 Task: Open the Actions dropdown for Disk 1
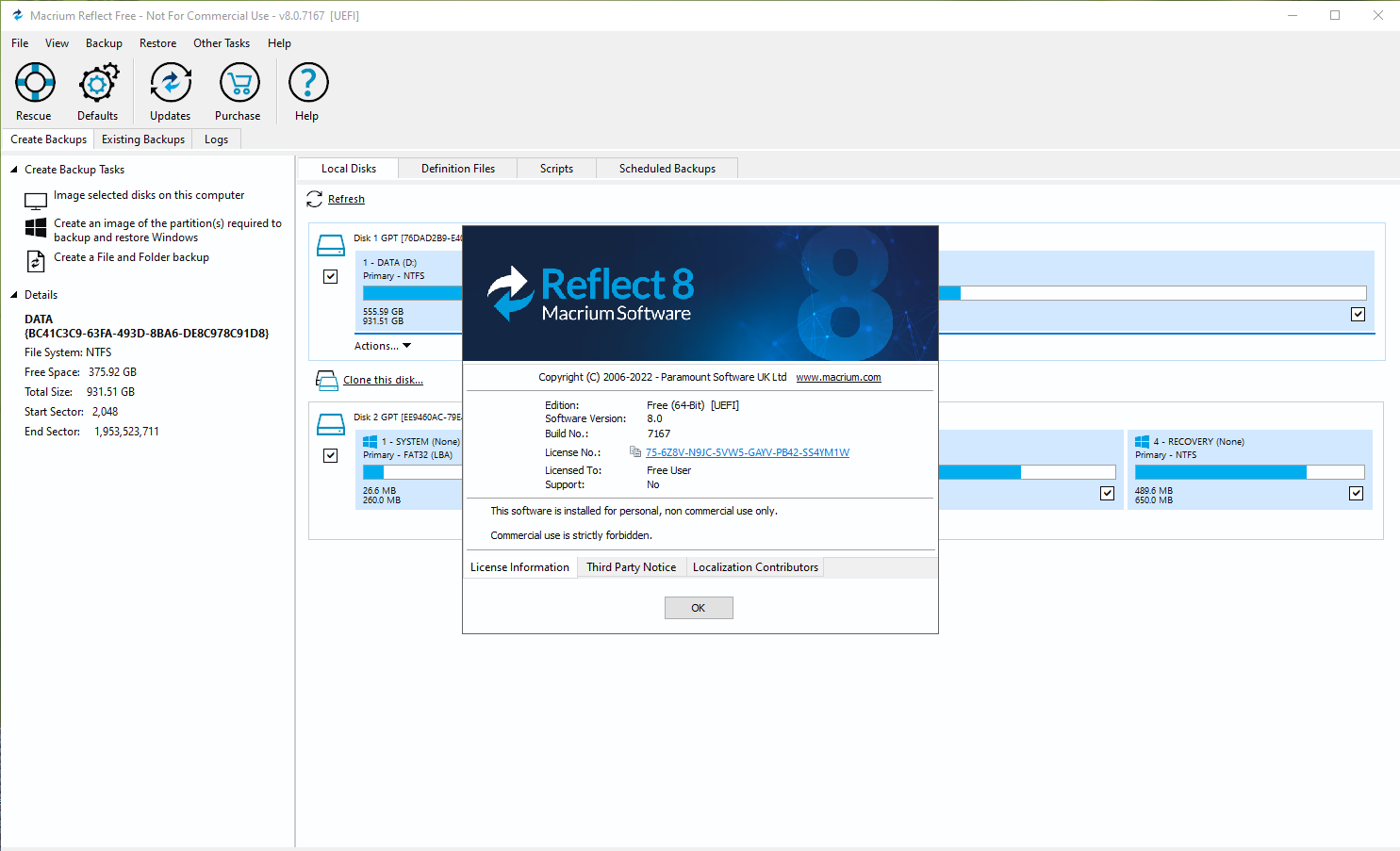[383, 346]
